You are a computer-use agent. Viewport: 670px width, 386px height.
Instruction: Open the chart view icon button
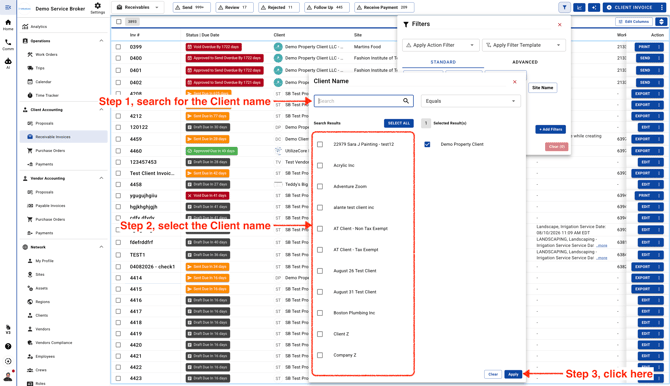coord(579,7)
